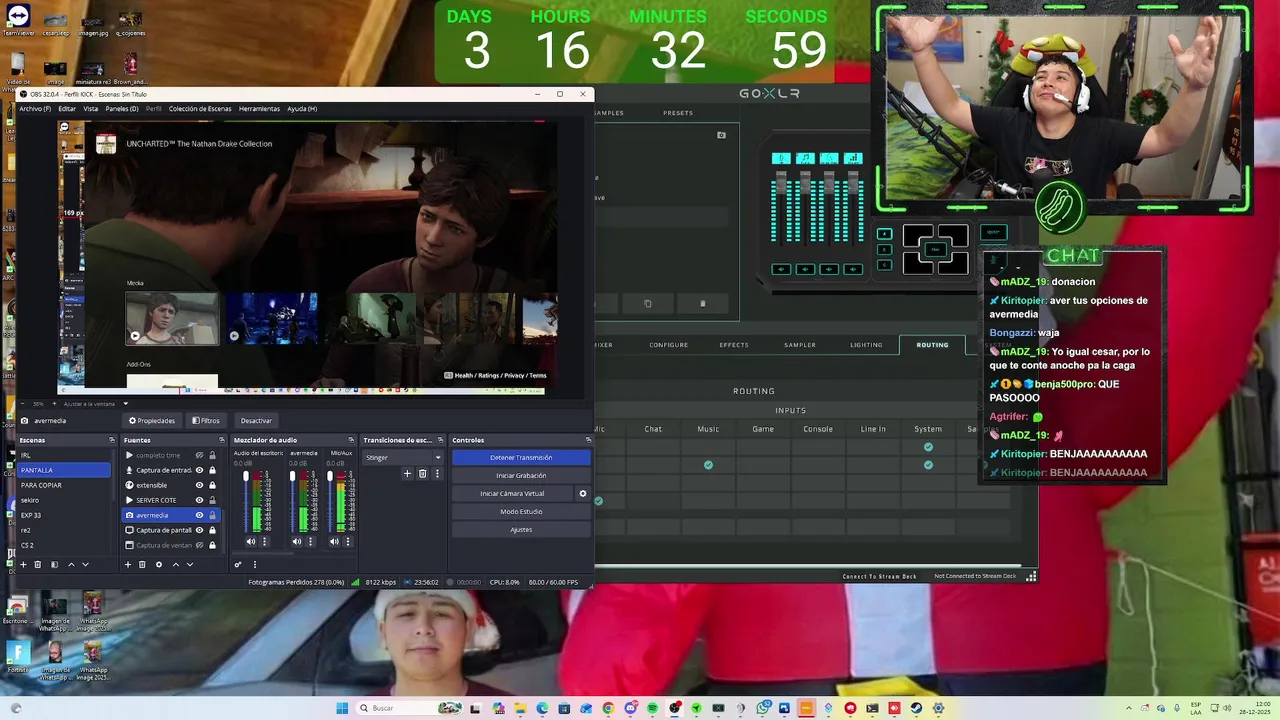Click GoXLR sample delete icon
Screen dimensions: 1280x720
point(702,303)
